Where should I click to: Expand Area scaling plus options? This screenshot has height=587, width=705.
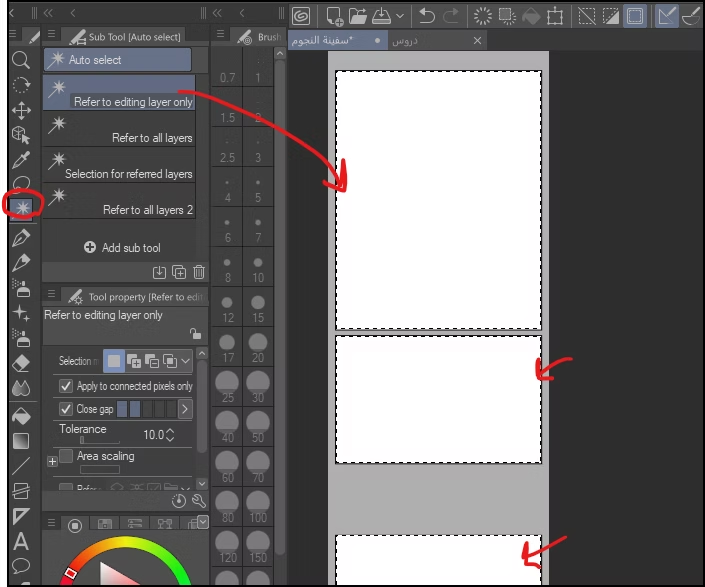pyautogui.click(x=52, y=462)
